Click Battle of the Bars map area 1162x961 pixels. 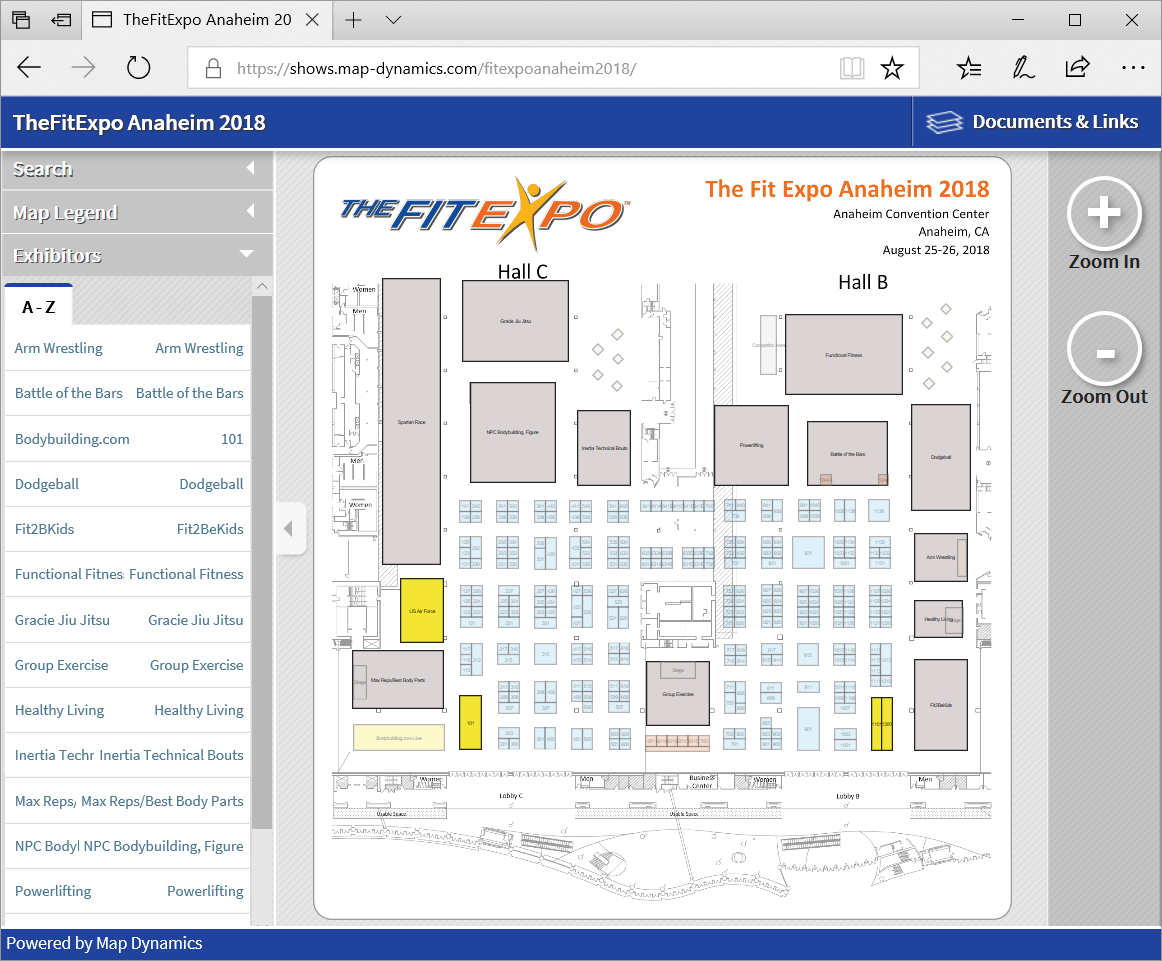[847, 453]
